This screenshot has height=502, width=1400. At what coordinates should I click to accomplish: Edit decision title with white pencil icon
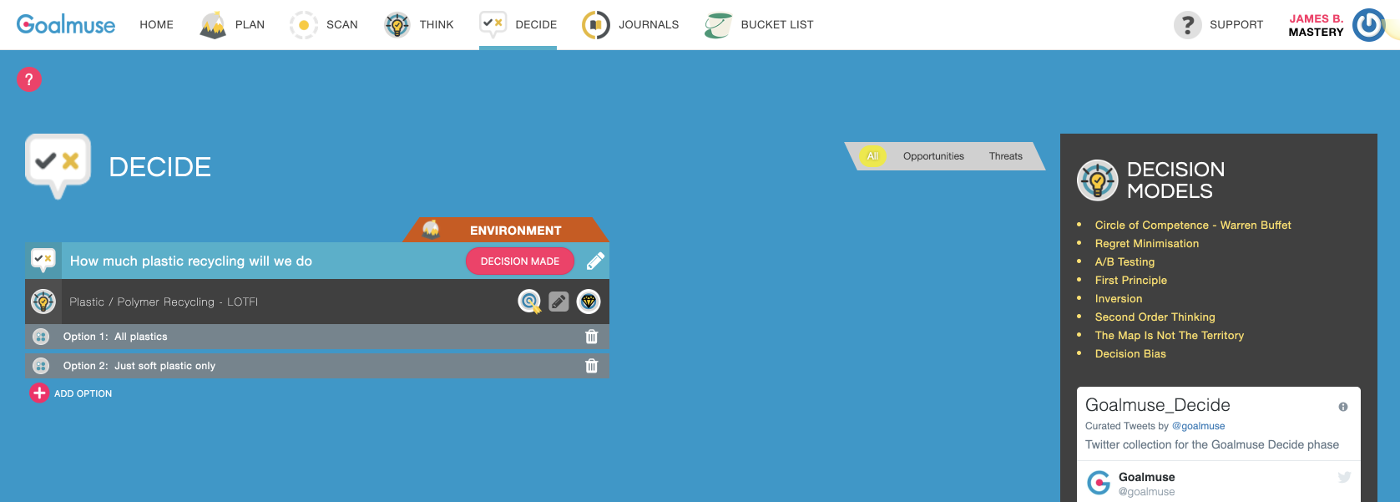[595, 261]
